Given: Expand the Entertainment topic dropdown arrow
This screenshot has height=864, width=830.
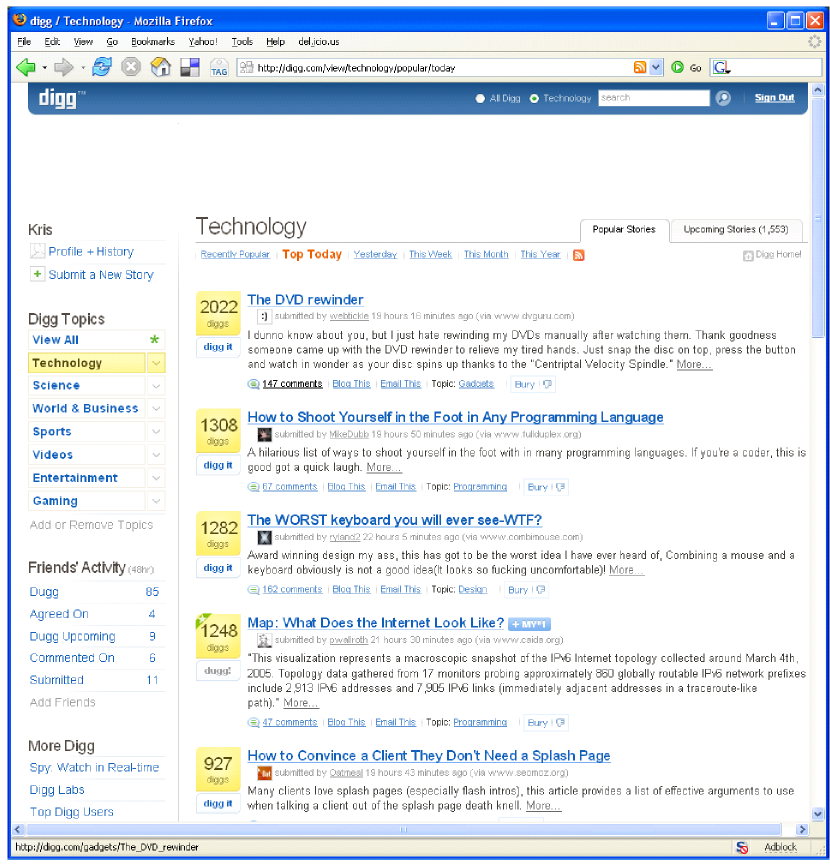Looking at the screenshot, I should click(156, 478).
